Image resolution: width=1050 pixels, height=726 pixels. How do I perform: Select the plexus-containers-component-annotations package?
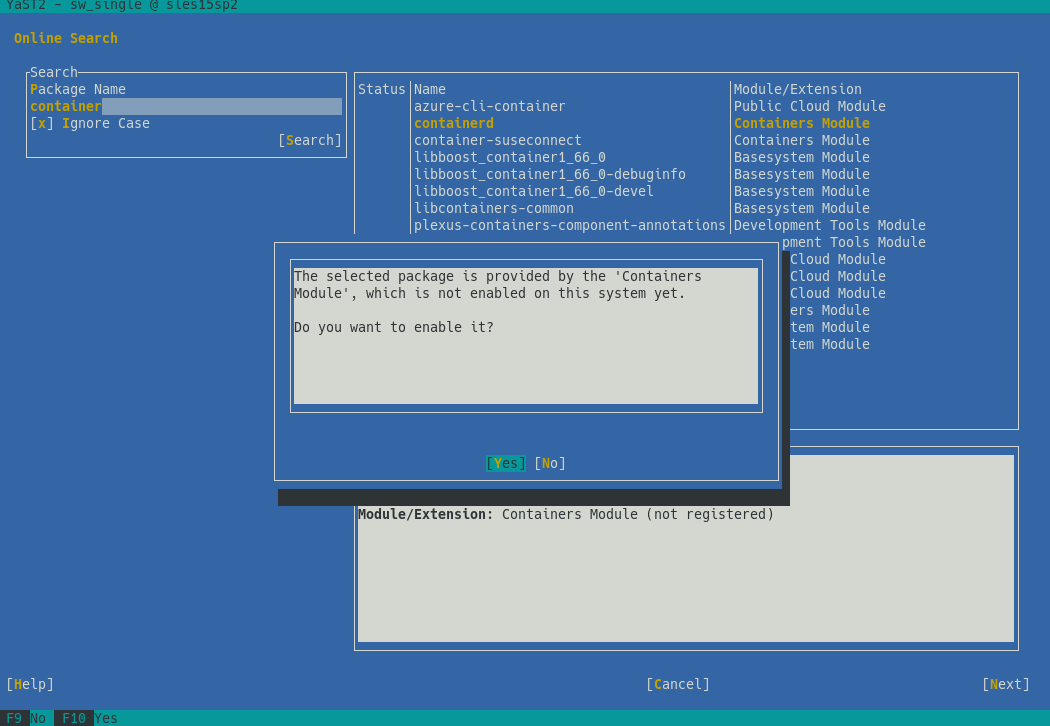pos(569,225)
